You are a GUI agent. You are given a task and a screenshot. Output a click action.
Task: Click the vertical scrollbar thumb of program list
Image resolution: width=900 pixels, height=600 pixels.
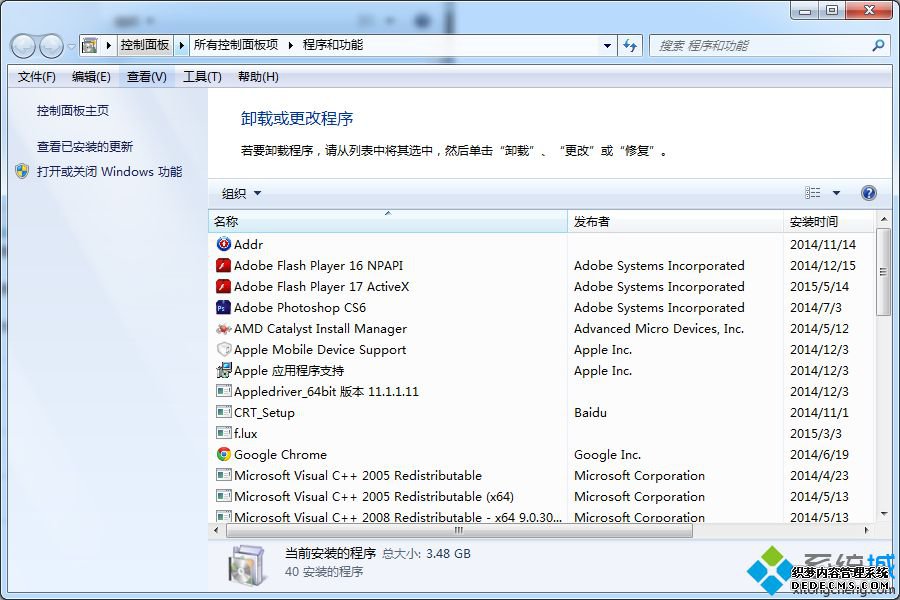(x=883, y=272)
